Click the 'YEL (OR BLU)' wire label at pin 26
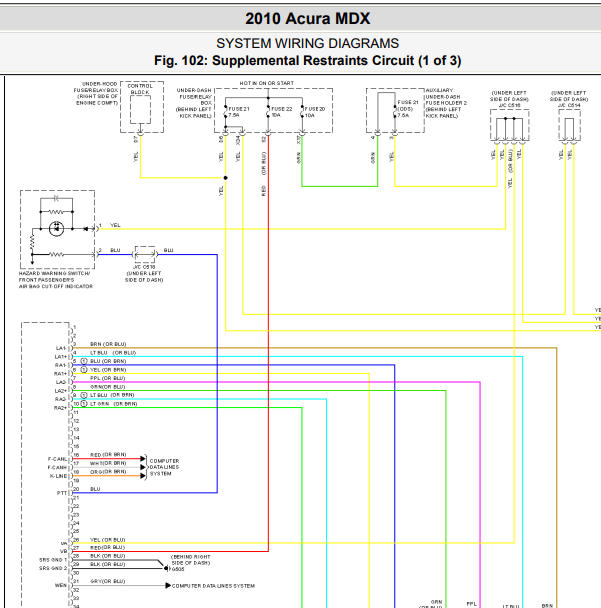 coord(108,540)
